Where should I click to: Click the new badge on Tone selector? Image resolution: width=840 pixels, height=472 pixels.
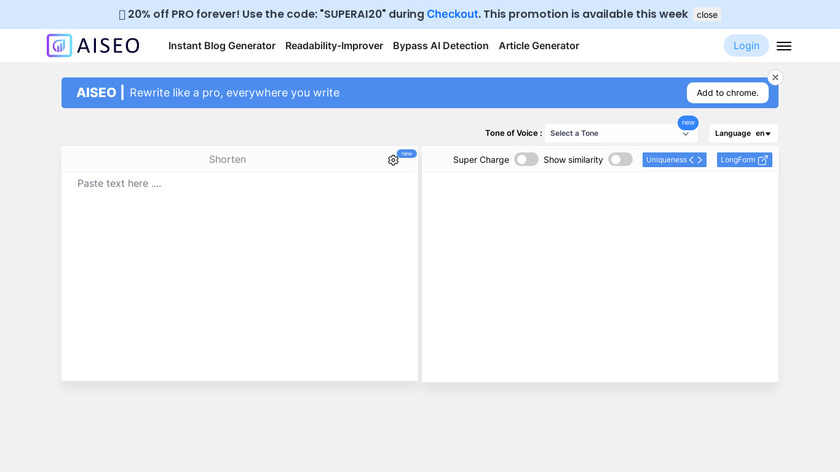688,122
